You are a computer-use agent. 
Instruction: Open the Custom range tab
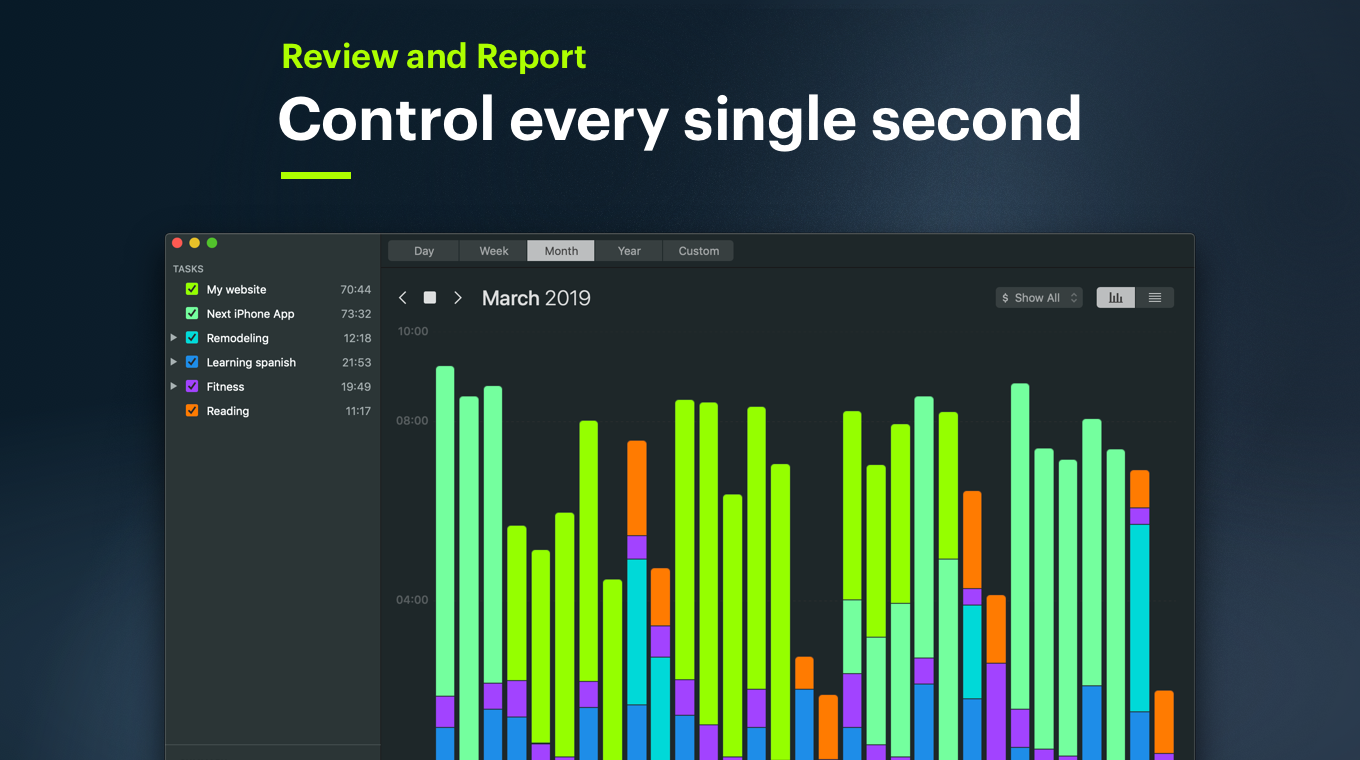pos(698,251)
